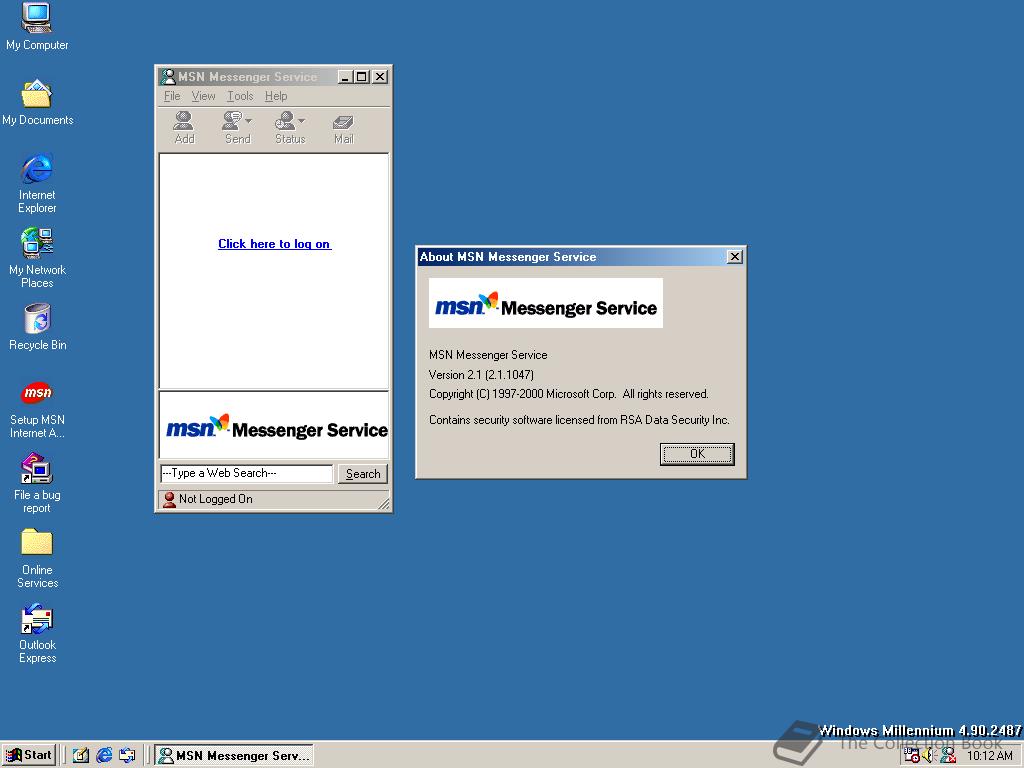Screen dimensions: 1024x768
Task: Click the Mail toolbar icon in Messenger
Action: [x=344, y=129]
